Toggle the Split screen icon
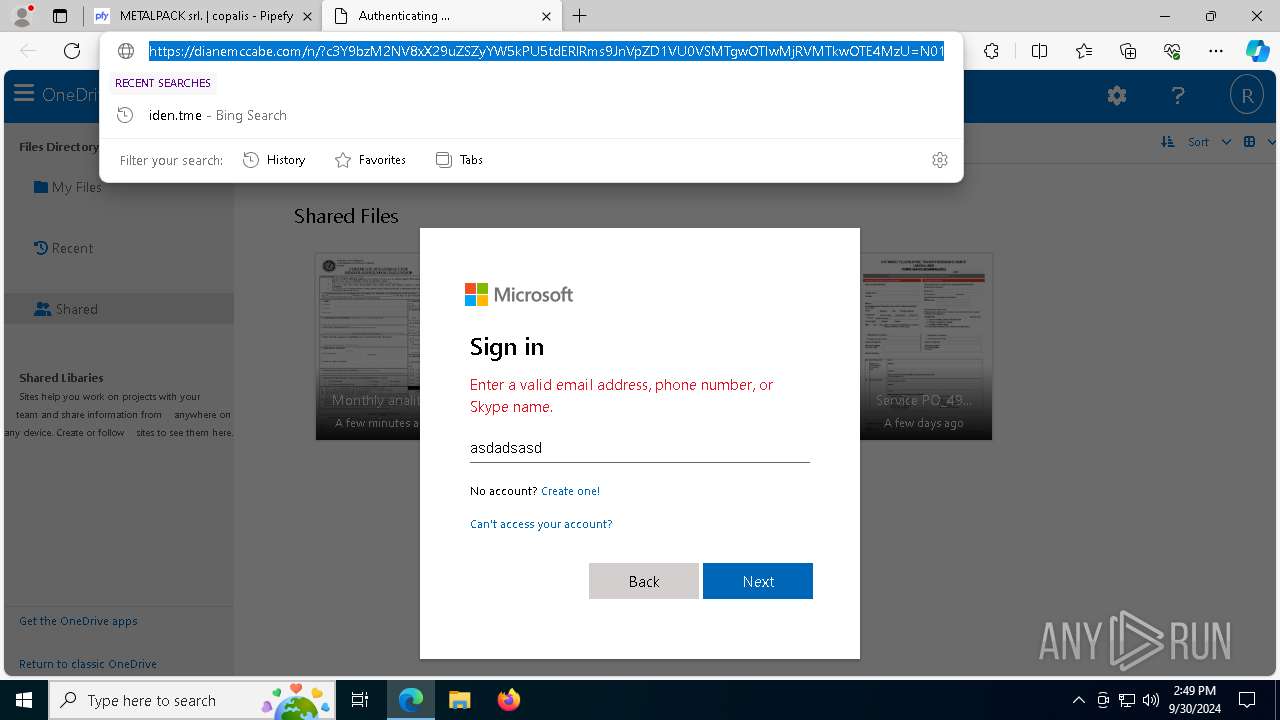This screenshot has height=720, width=1280. click(1039, 51)
